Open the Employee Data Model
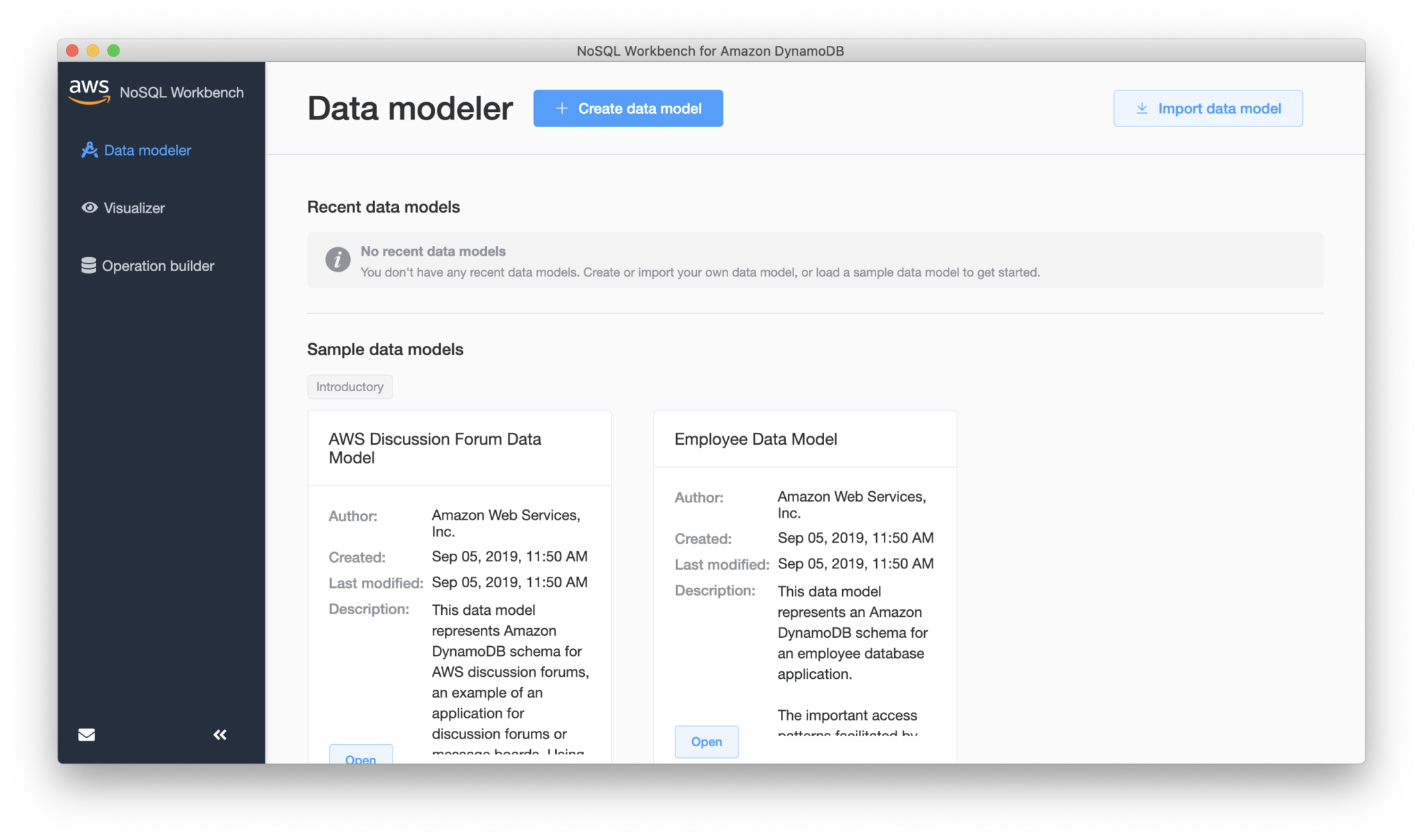Image resolution: width=1423 pixels, height=840 pixels. click(706, 741)
